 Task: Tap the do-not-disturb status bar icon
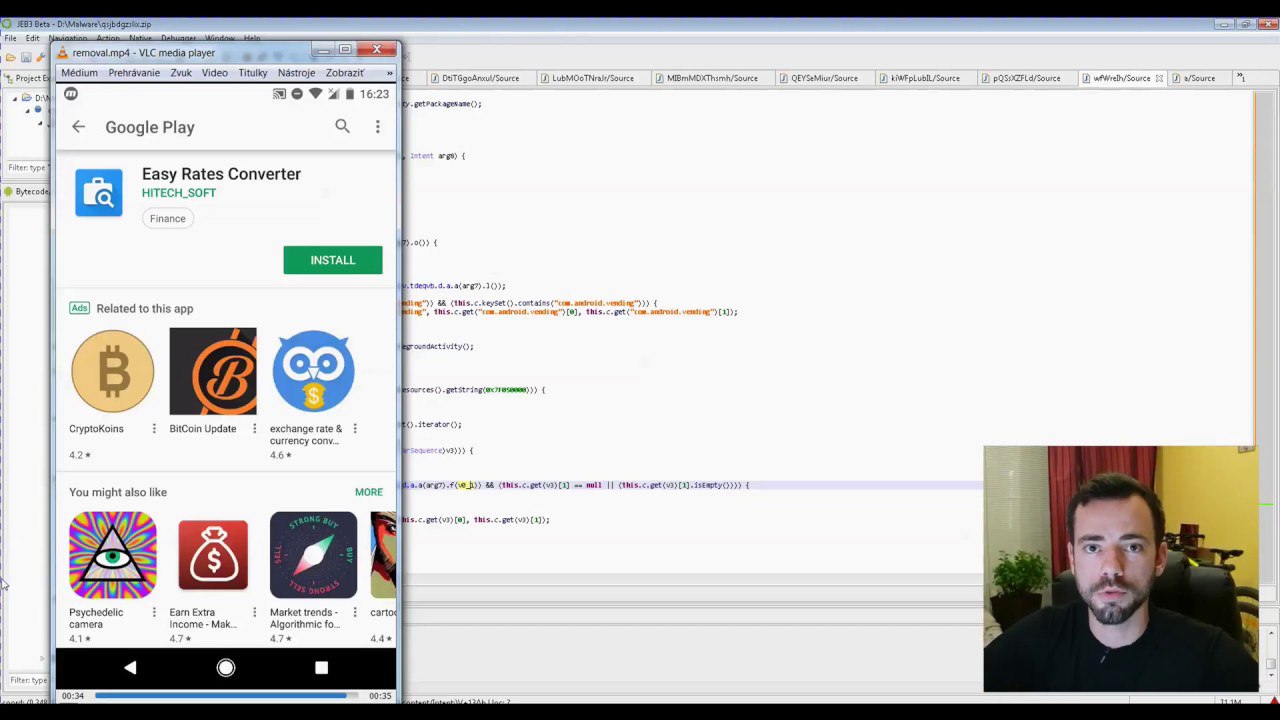(x=297, y=94)
